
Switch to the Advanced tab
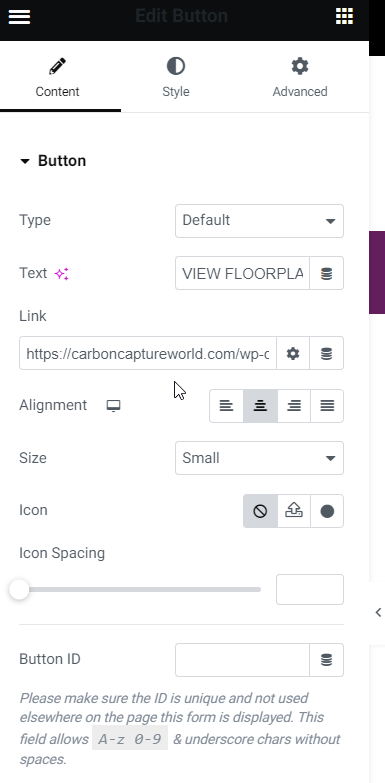(x=300, y=77)
